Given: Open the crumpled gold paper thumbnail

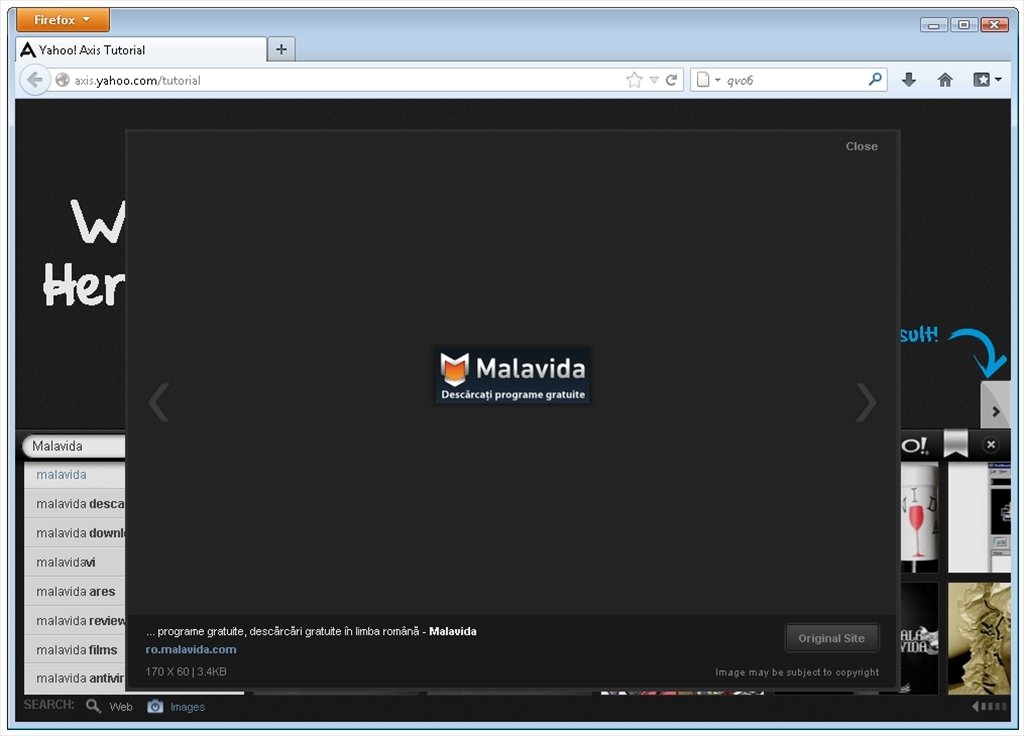Looking at the screenshot, I should click(979, 638).
